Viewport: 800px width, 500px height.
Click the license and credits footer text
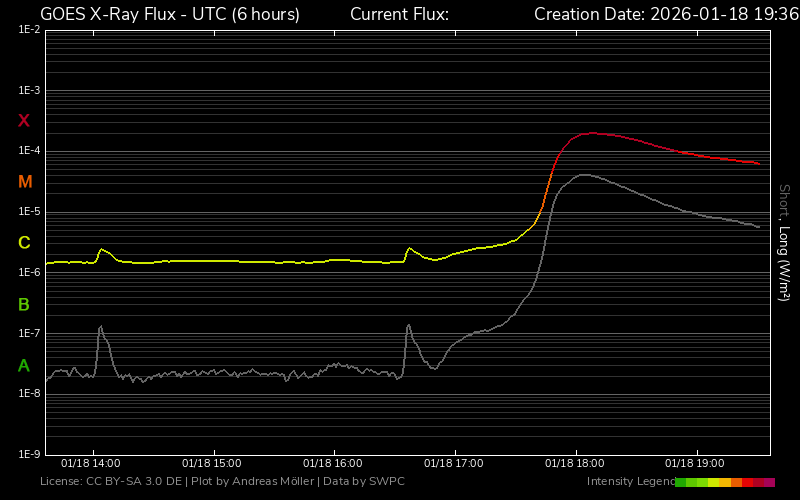click(222, 482)
